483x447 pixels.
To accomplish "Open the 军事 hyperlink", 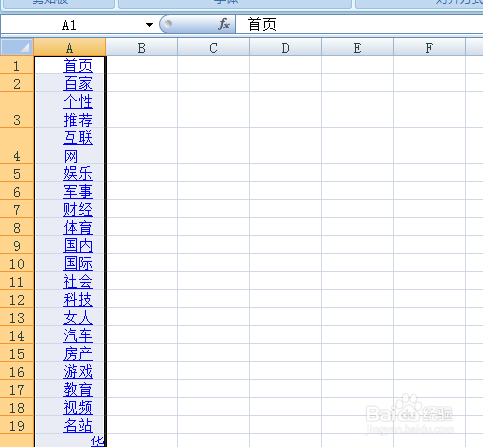I will [x=78, y=191].
